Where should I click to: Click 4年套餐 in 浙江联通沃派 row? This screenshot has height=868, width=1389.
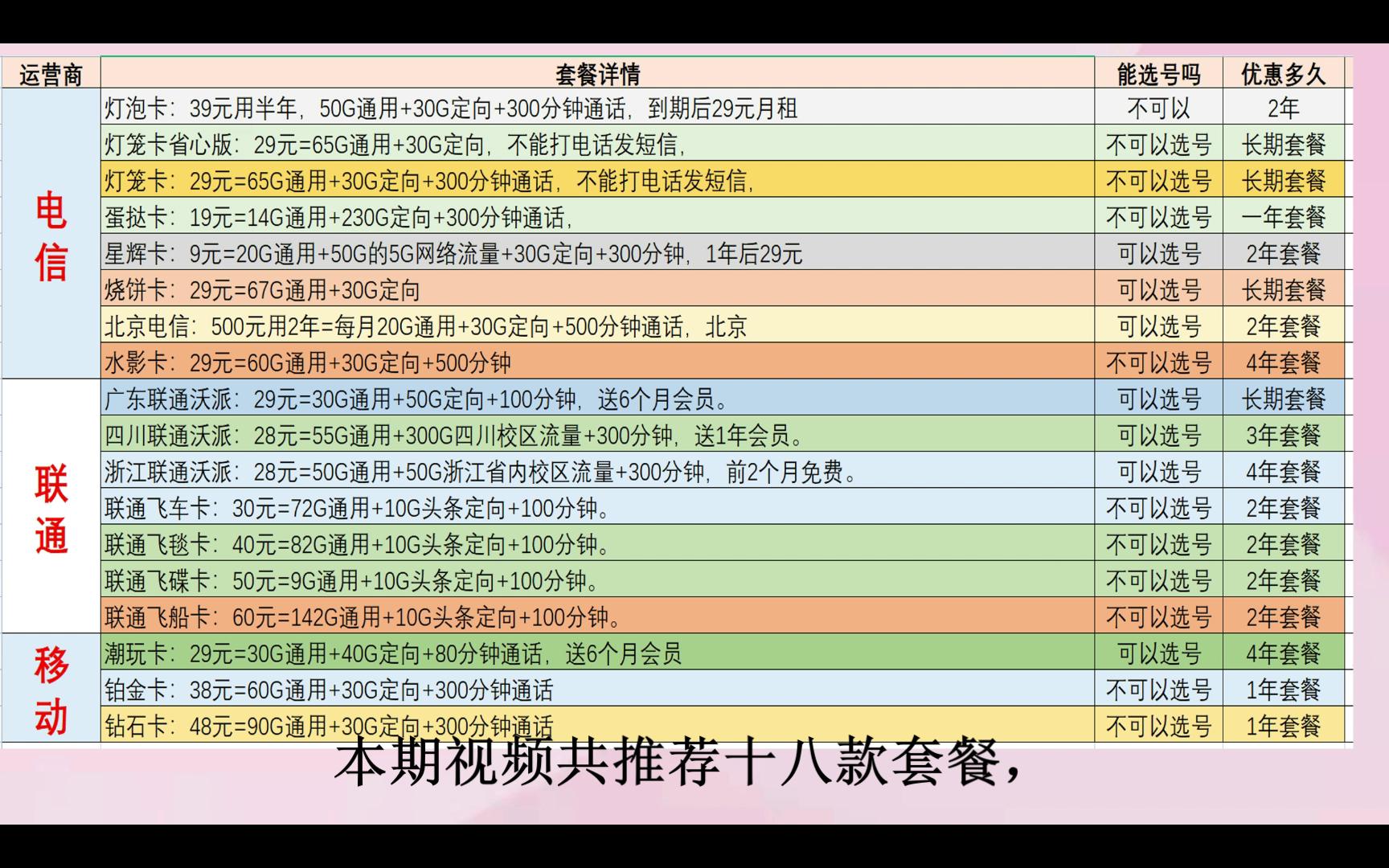1283,471
